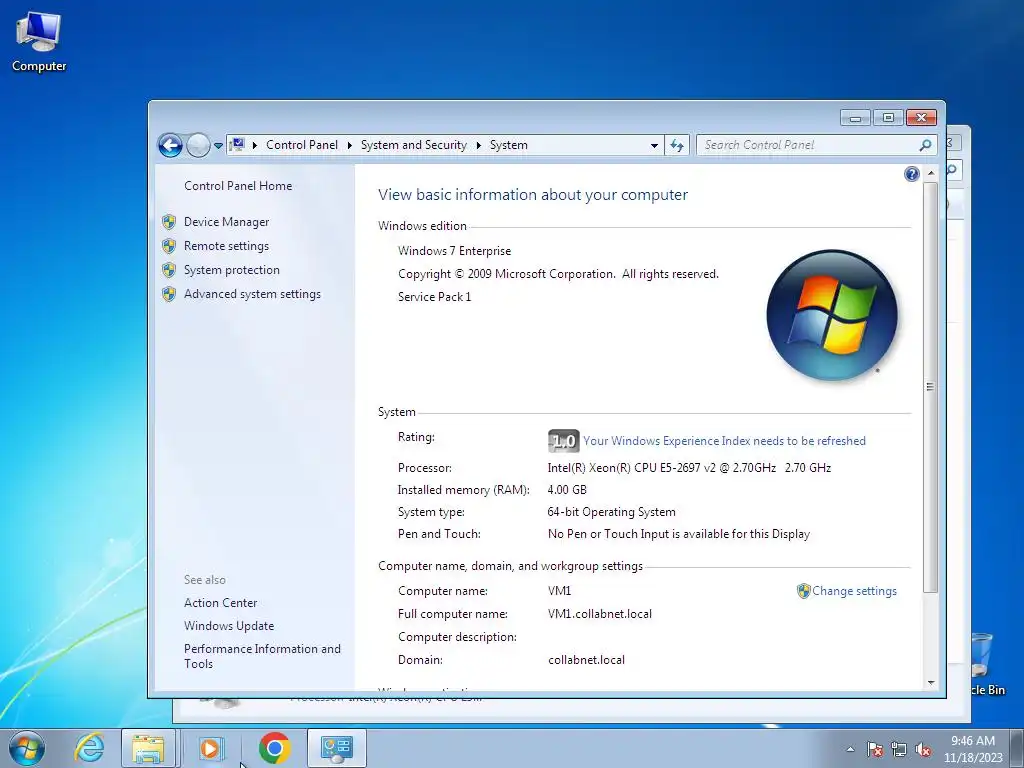Open Remote settings
Image resolution: width=1024 pixels, height=768 pixels.
(226, 246)
